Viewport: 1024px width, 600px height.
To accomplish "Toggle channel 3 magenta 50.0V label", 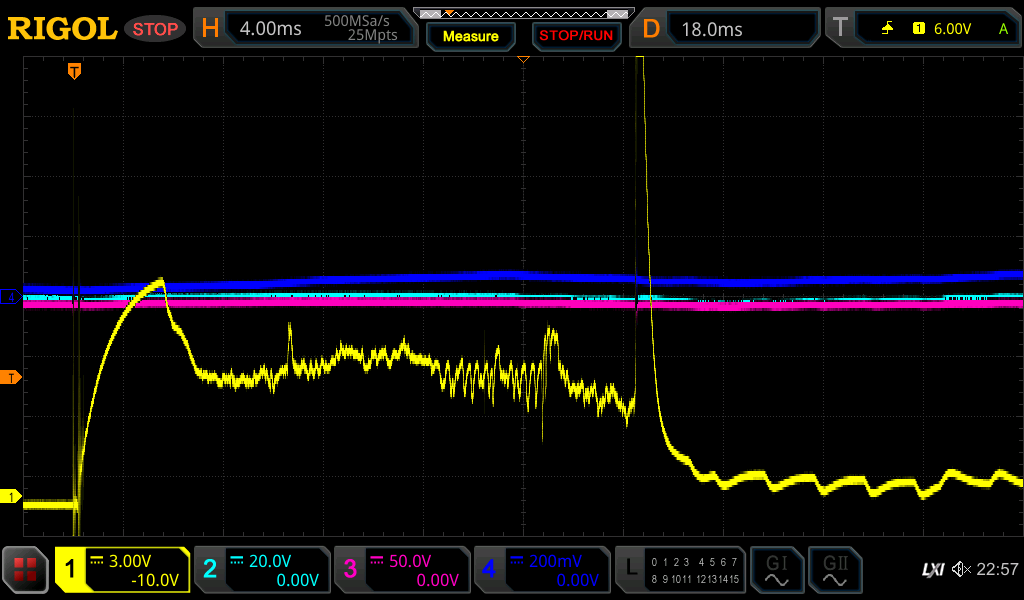I will [401, 570].
